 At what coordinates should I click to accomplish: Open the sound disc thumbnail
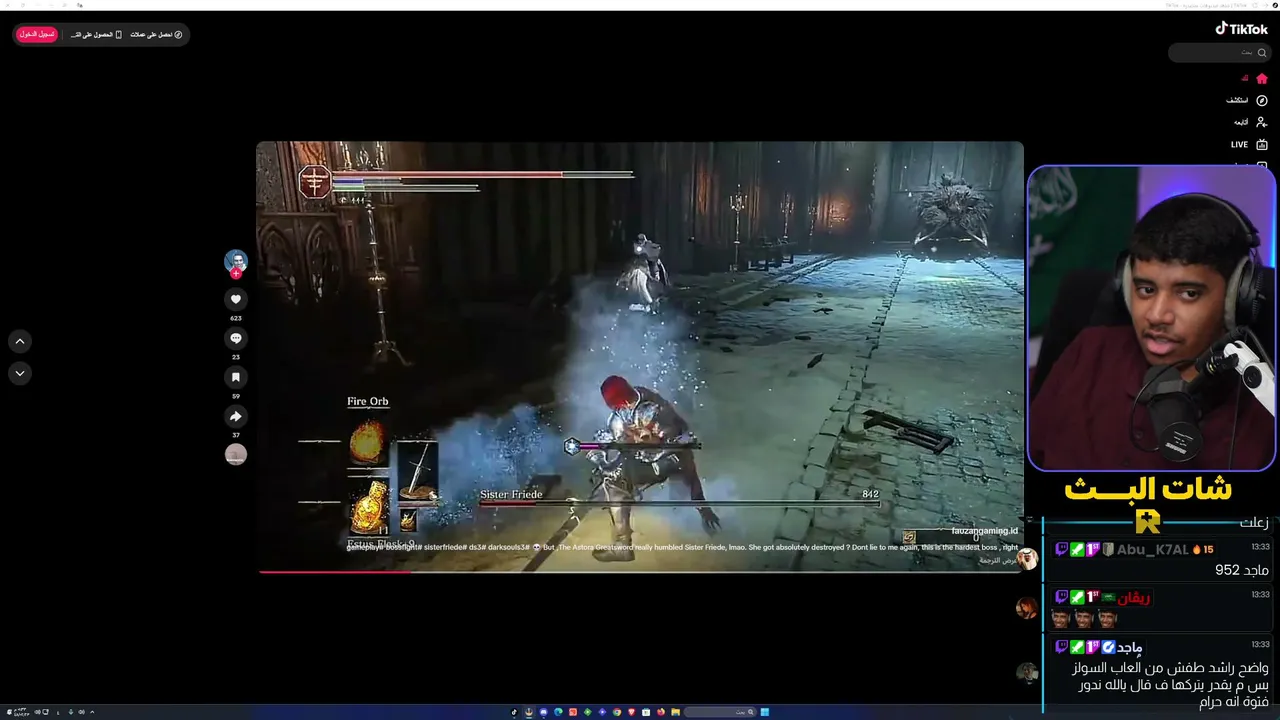coord(236,454)
